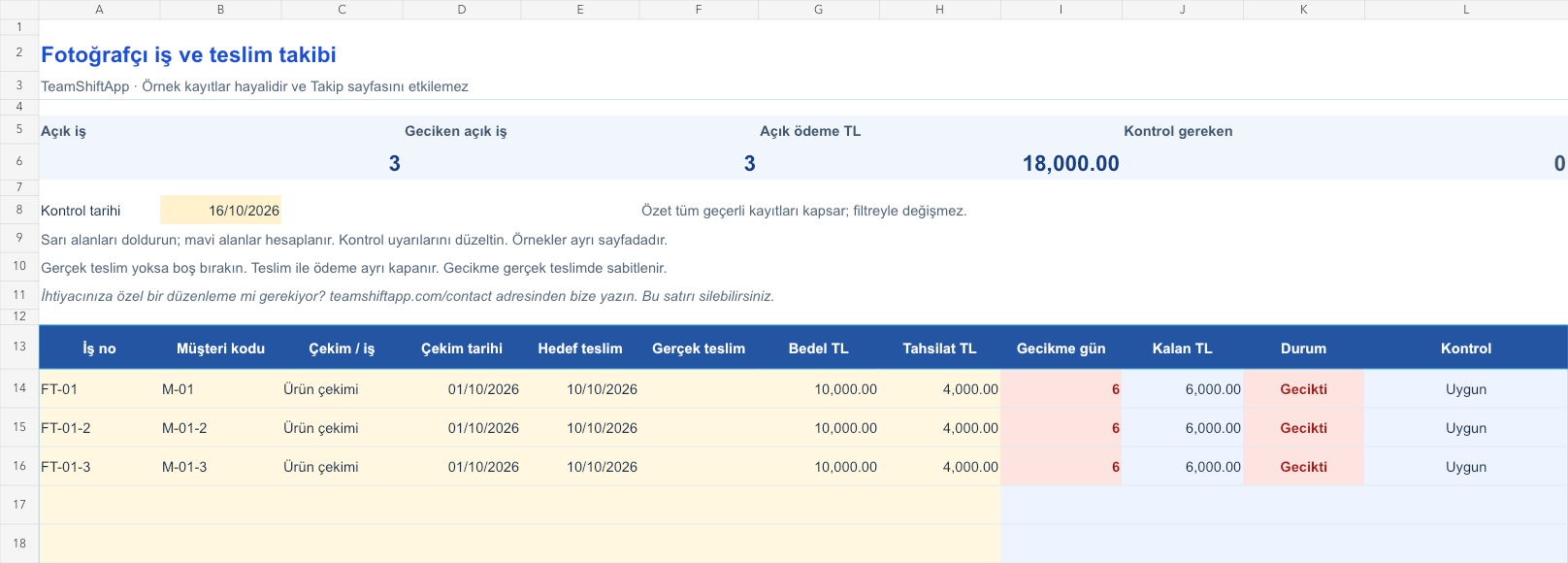Viewport: 1568px width, 563px height.
Task: Select the "İş no" table header
Action: click(99, 348)
